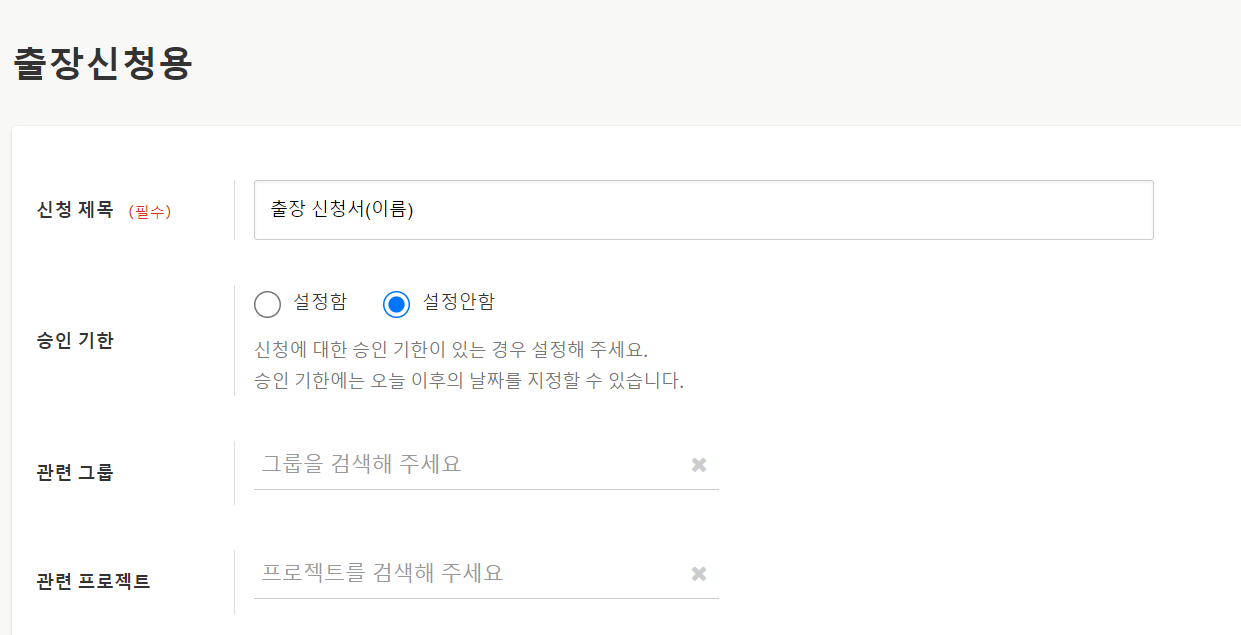Click the 출장 신청서(이름) text in the title box

coord(342,210)
